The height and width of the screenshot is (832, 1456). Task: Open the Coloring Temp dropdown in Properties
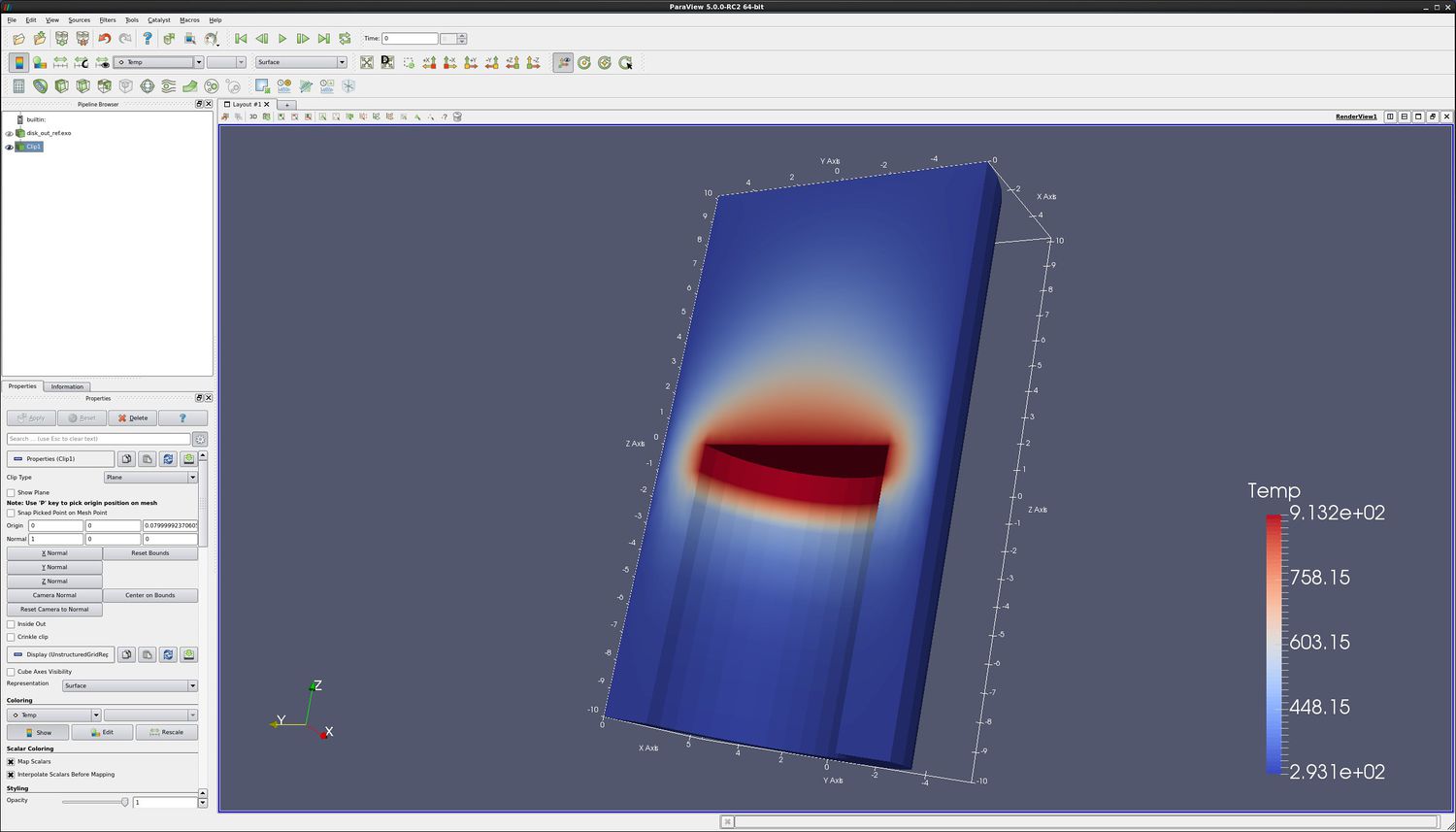(x=53, y=716)
